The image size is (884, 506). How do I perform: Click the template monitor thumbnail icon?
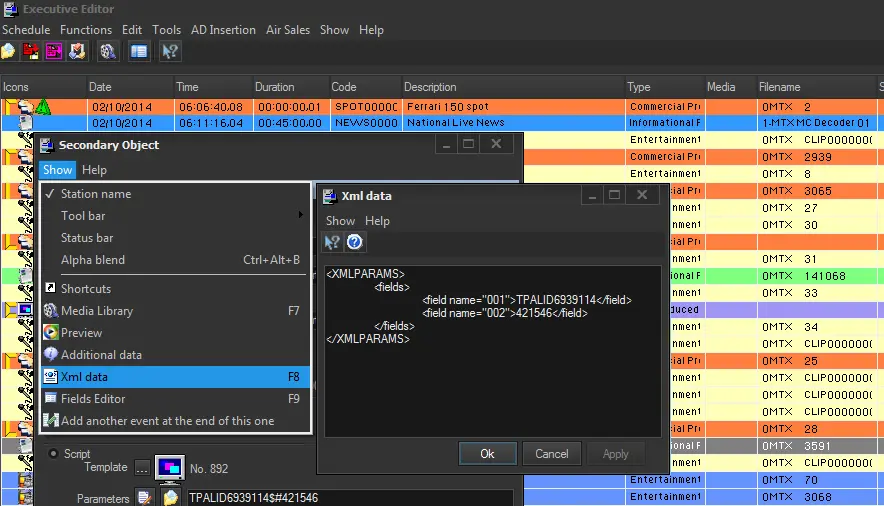coord(169,468)
